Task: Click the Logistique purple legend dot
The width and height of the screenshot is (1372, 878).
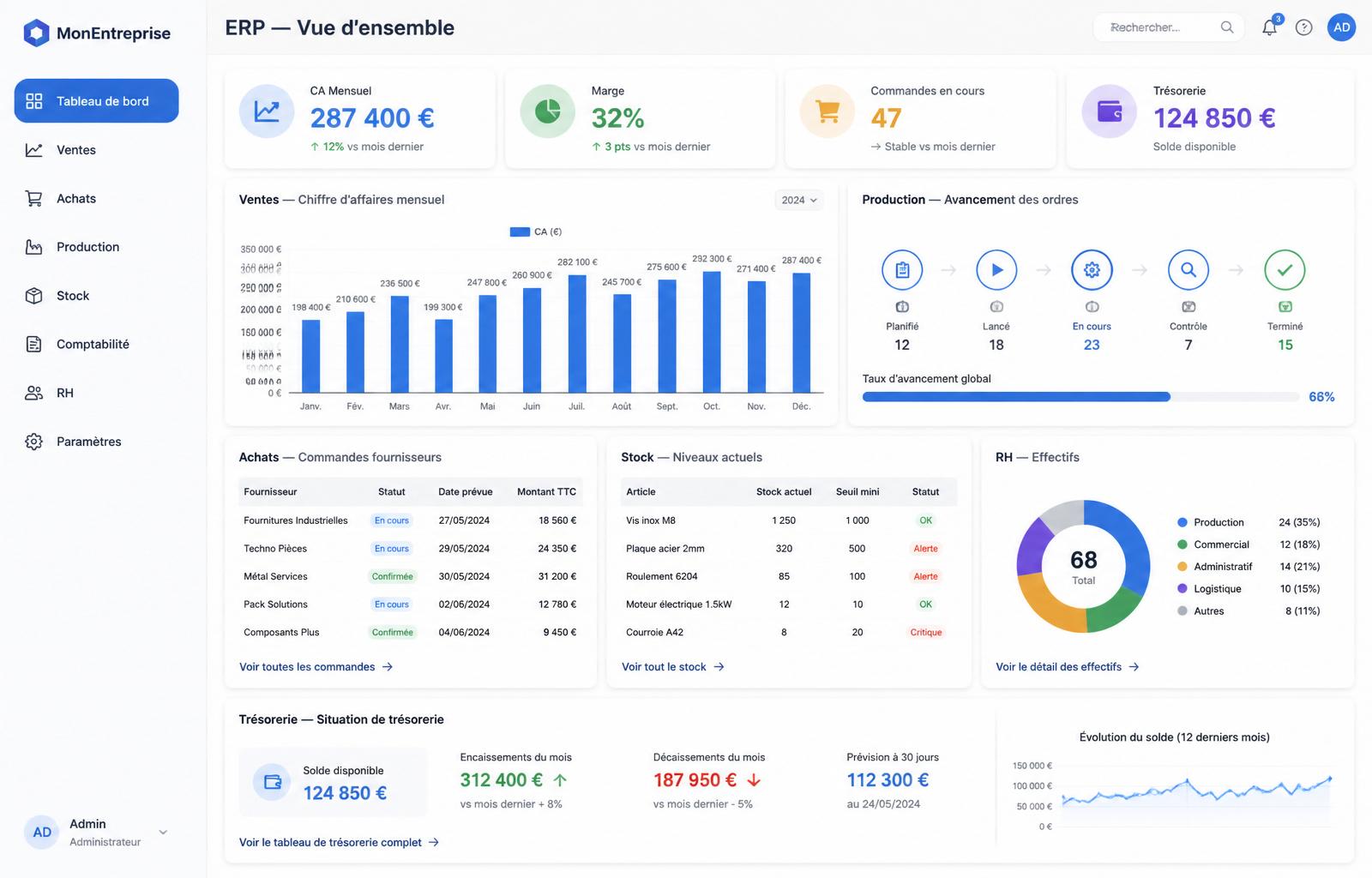Action: tap(1182, 589)
